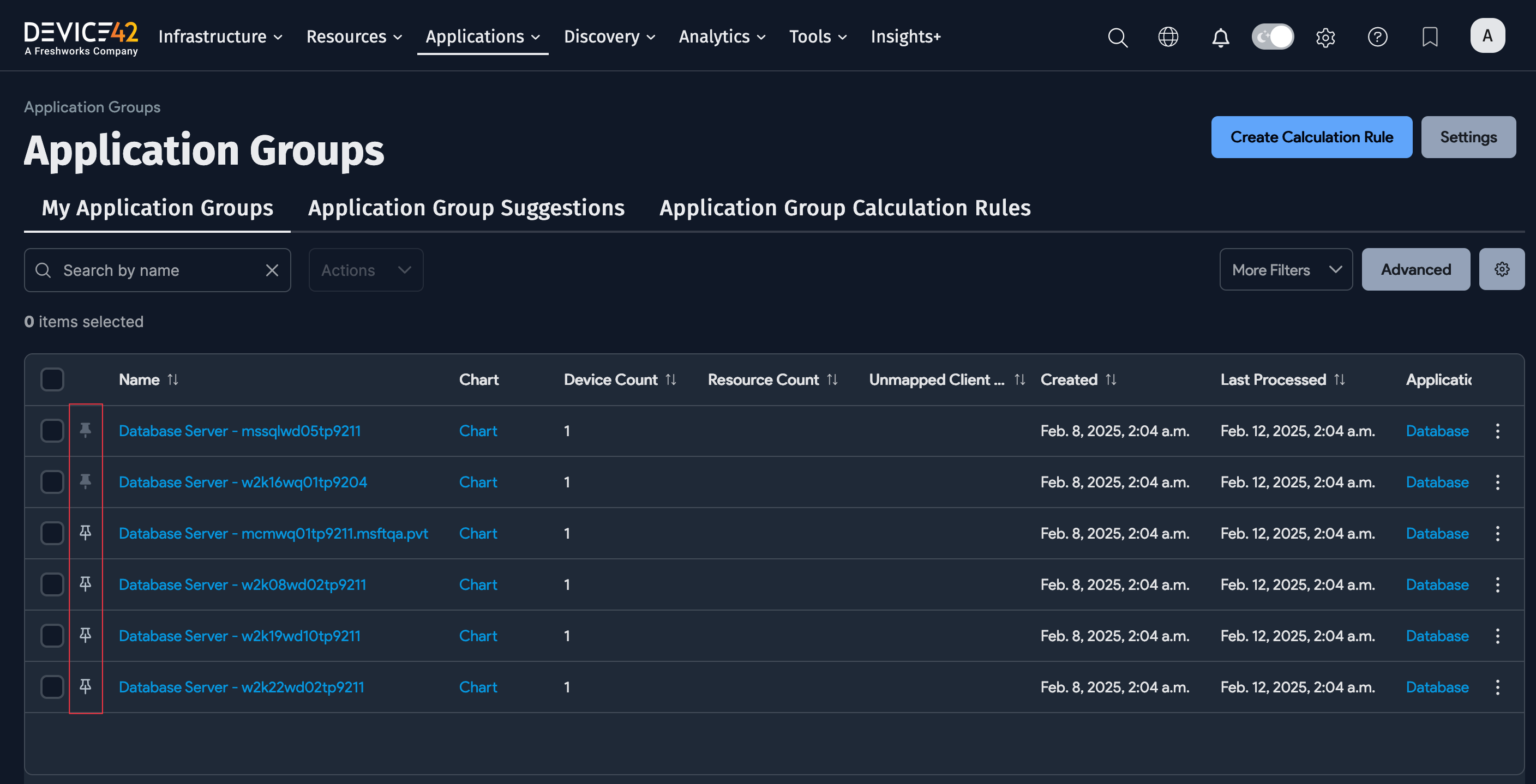Open the Application Group Calculation Rules tab

point(844,208)
